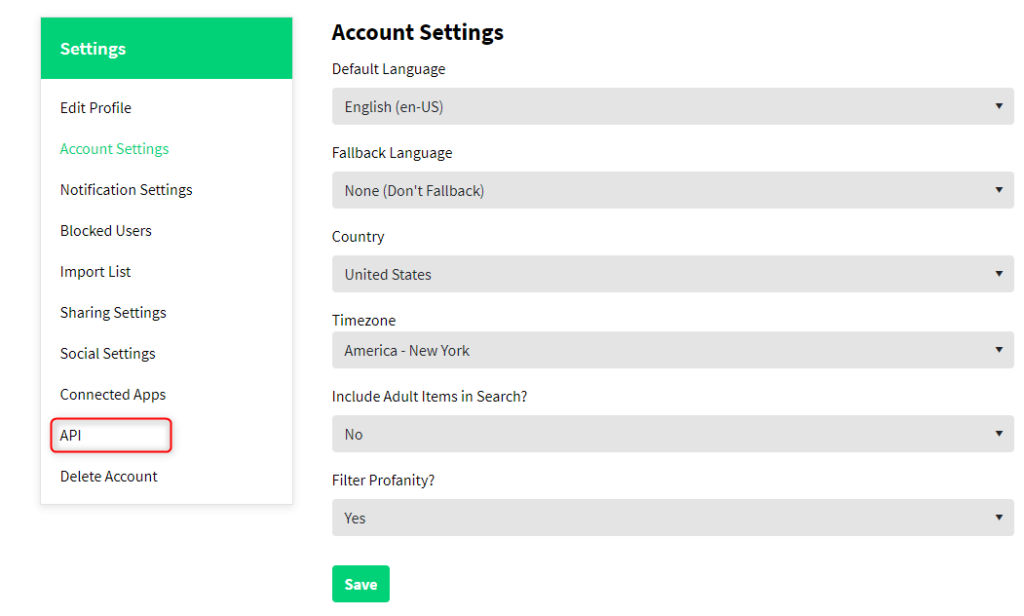The height and width of the screenshot is (616, 1024).
Task: Click the Default Language field label
Action: pyautogui.click(x=388, y=70)
